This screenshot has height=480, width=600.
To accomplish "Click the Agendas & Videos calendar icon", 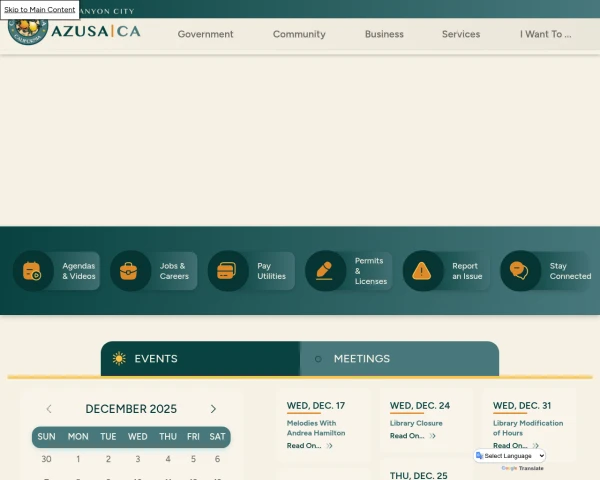I will coord(32,271).
